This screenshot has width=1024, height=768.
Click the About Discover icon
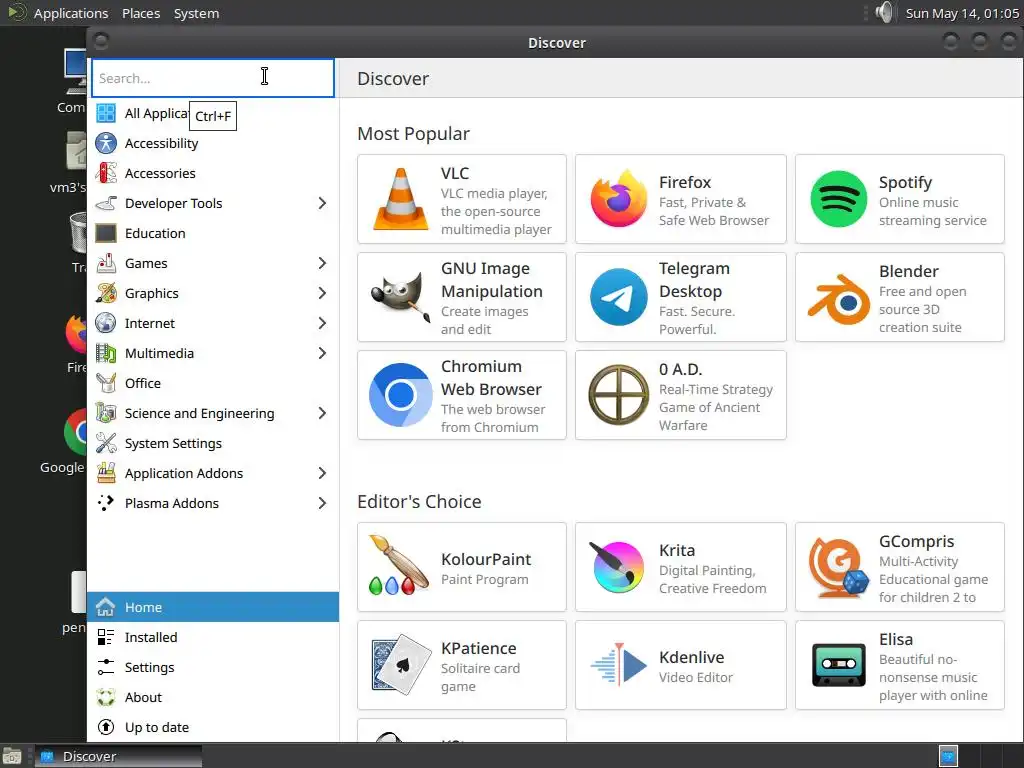pyautogui.click(x=106, y=697)
